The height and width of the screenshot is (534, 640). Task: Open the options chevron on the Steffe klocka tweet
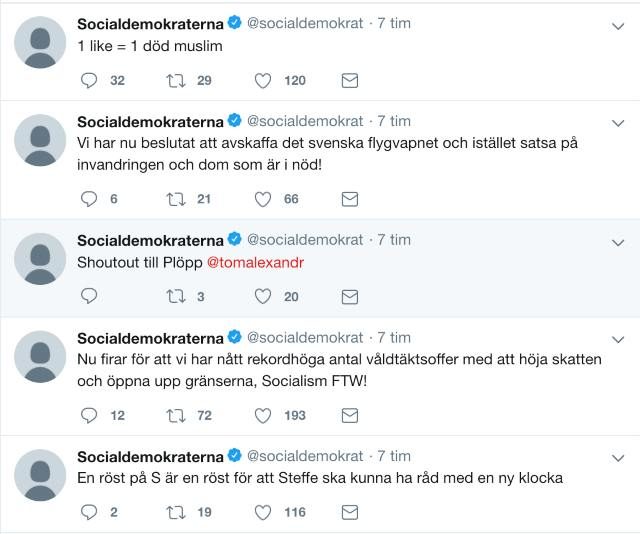tap(617, 458)
